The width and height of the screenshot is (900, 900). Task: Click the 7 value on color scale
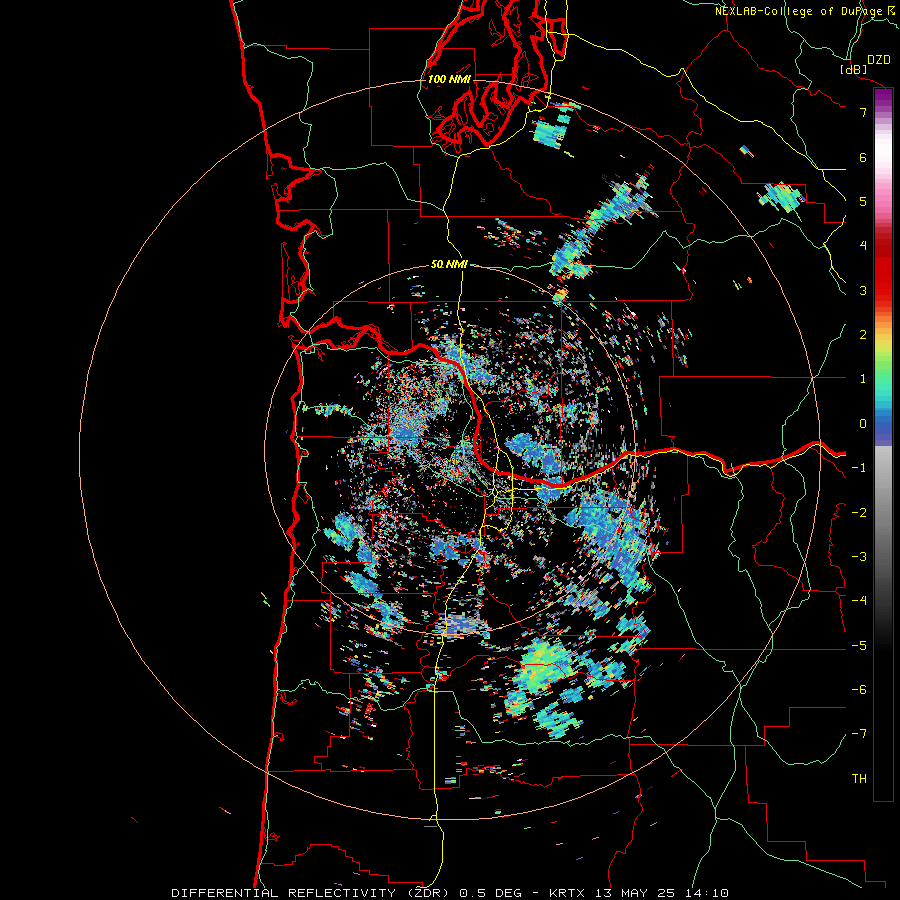coord(863,112)
